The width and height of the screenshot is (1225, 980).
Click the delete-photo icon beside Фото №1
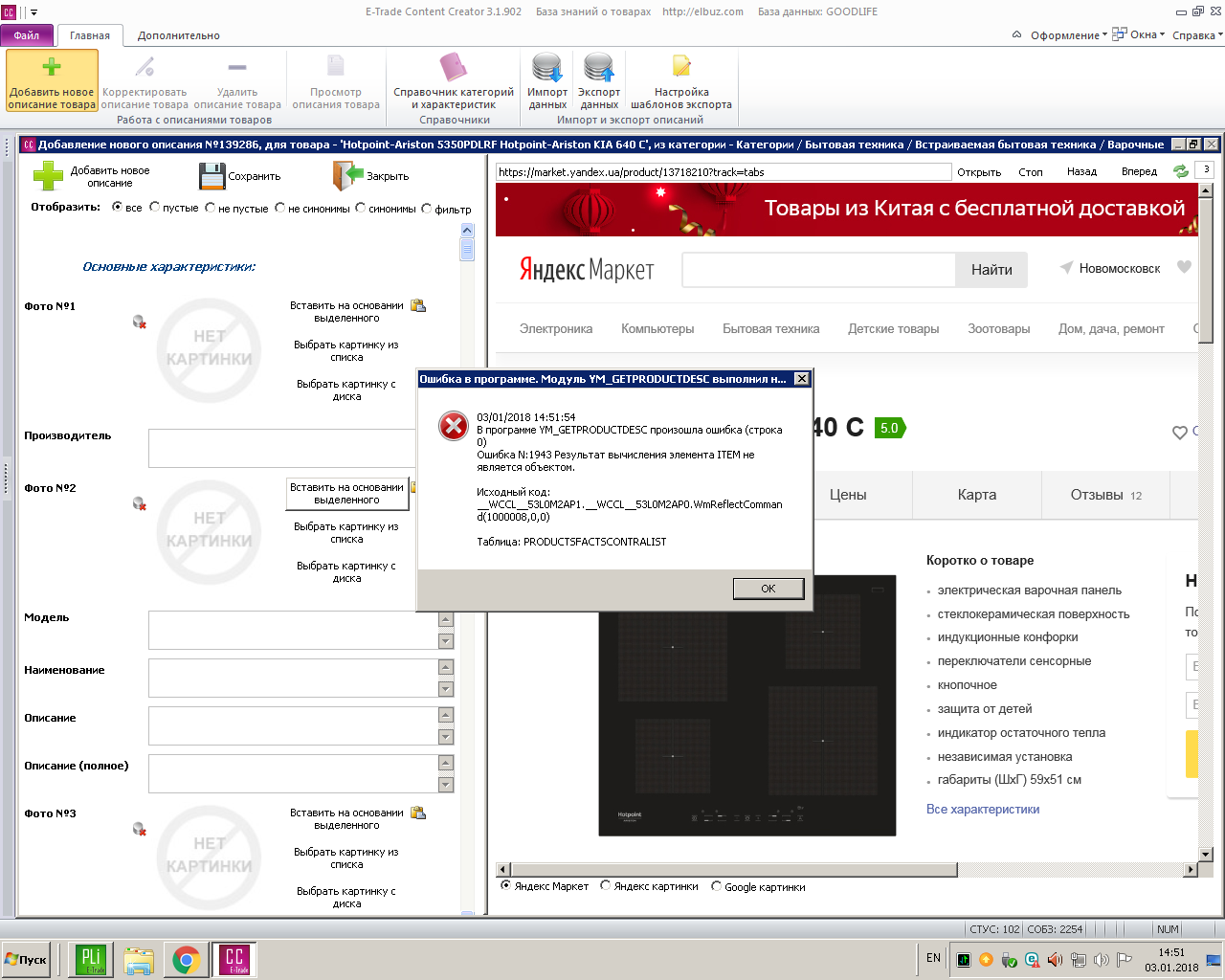point(139,322)
